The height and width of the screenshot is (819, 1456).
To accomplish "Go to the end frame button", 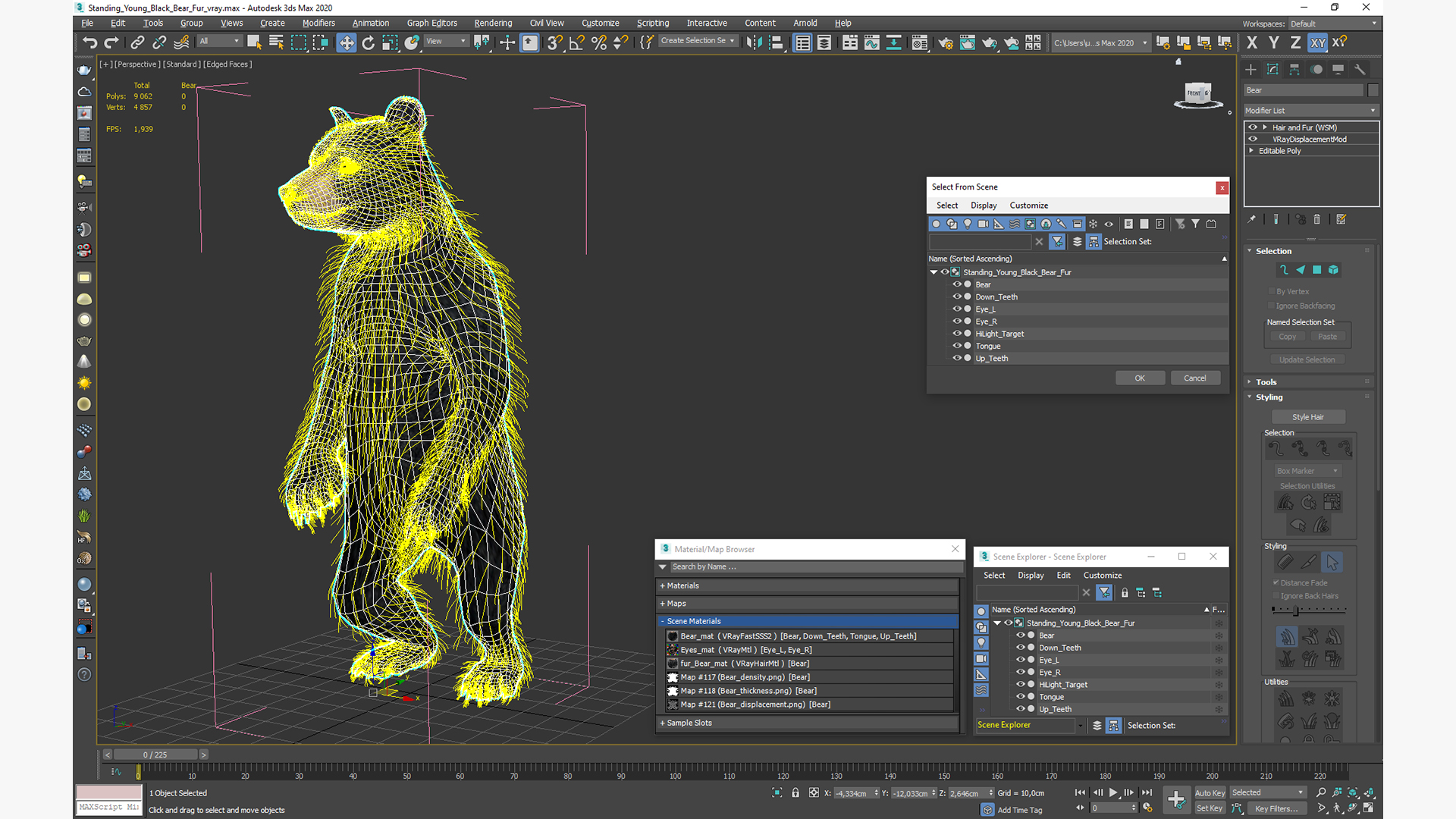I will coord(1147,792).
